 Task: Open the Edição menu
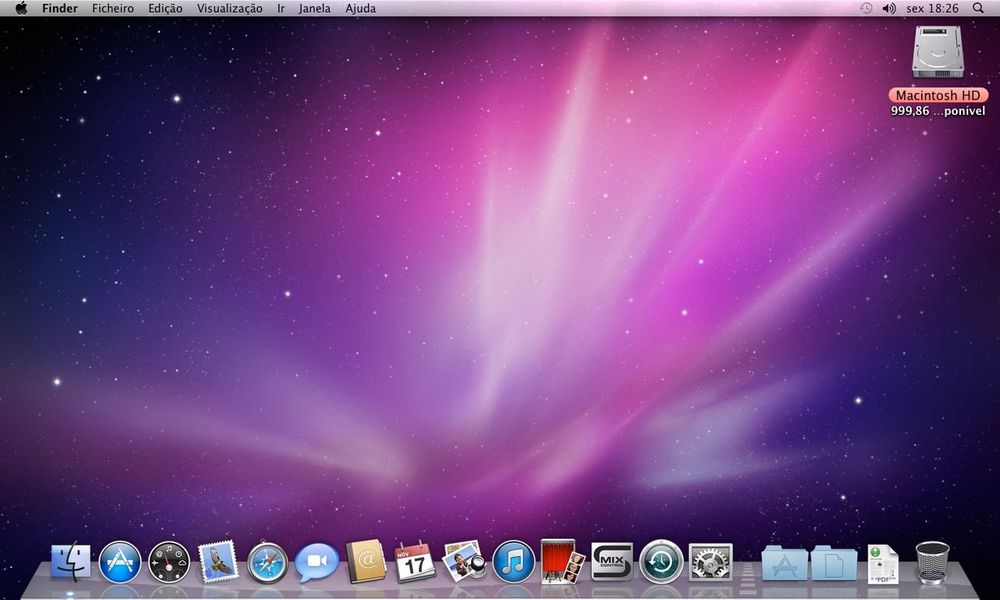[x=165, y=8]
